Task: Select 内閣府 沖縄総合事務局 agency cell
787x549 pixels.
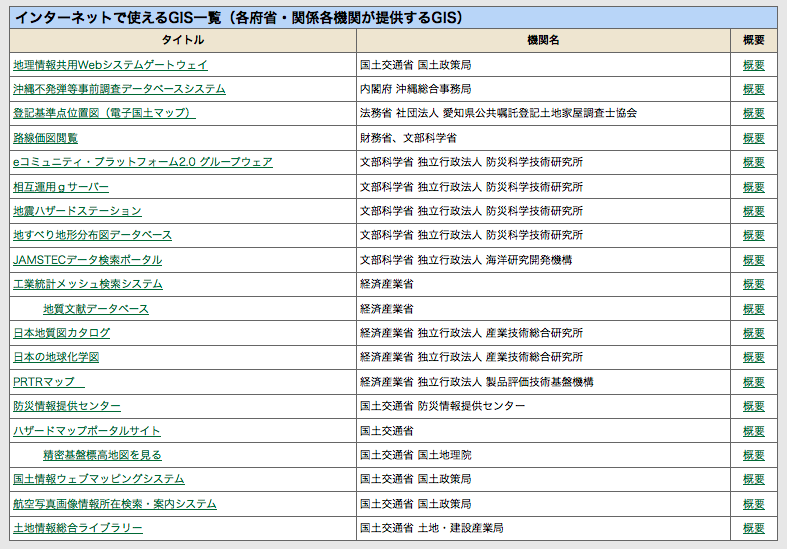Action: click(544, 89)
